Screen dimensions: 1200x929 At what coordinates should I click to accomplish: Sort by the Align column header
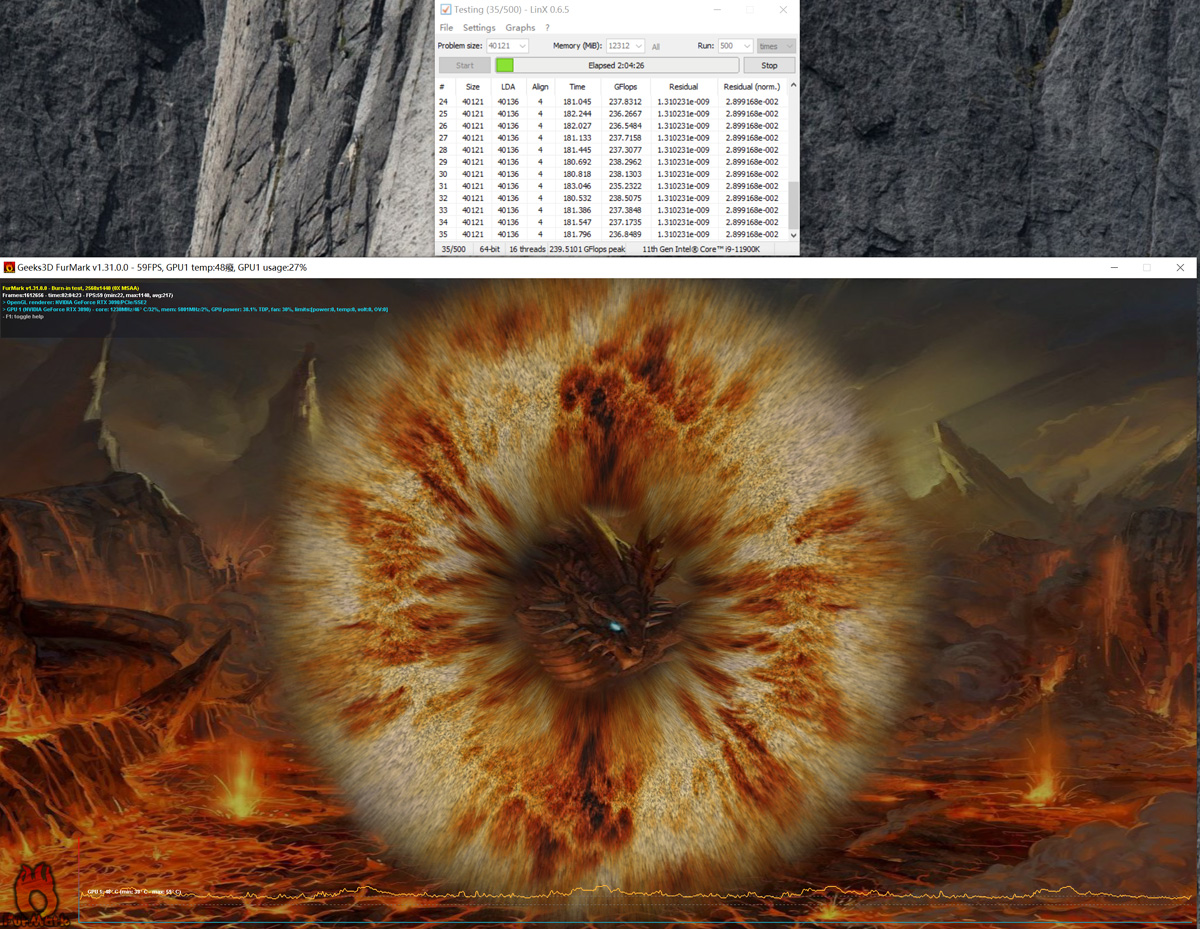point(540,87)
